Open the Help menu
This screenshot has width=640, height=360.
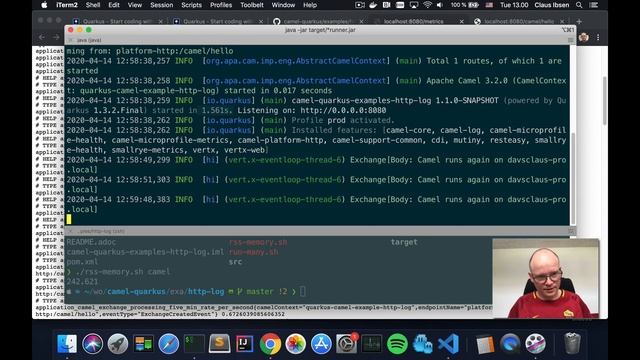pyautogui.click(x=310, y=5)
